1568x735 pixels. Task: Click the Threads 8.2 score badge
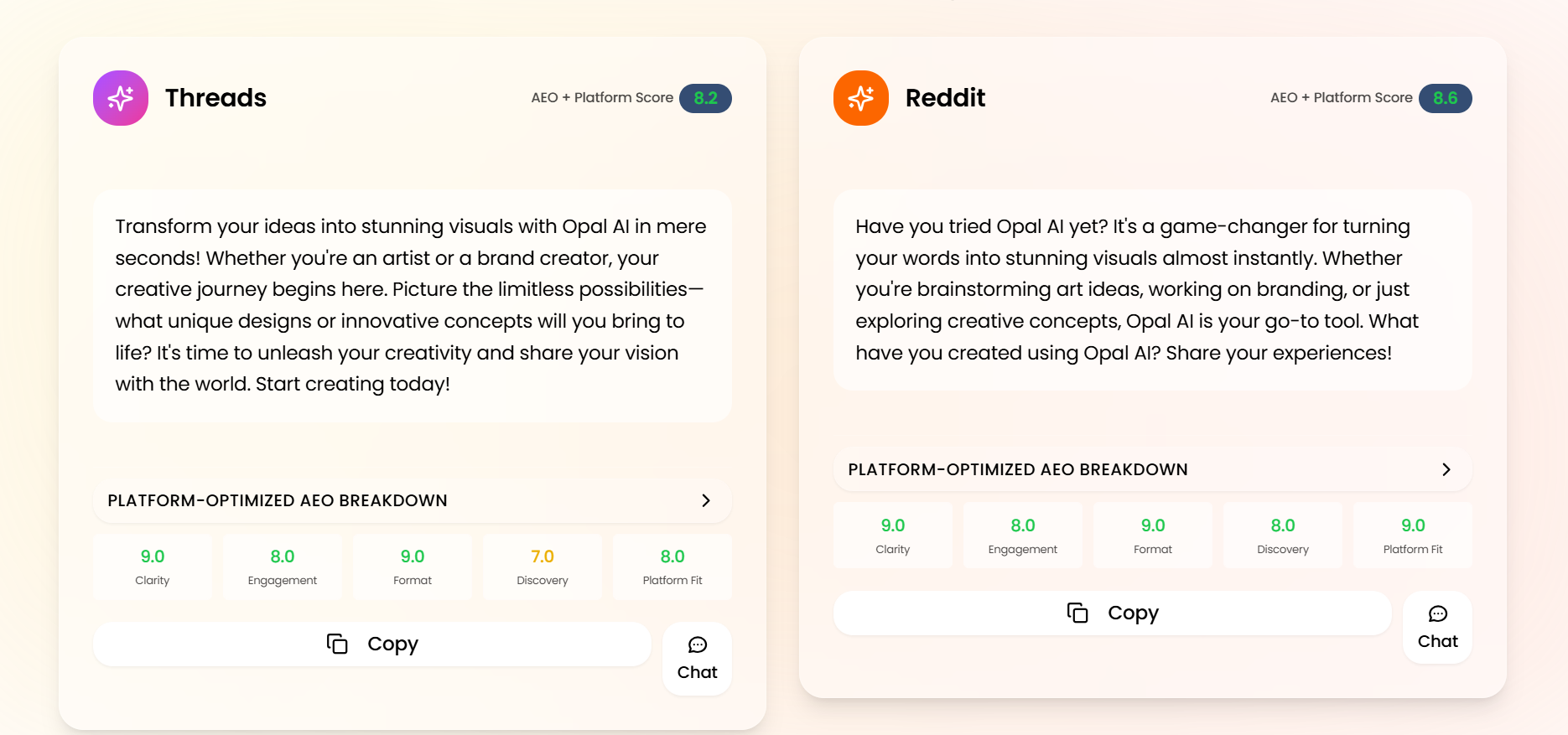click(x=705, y=98)
